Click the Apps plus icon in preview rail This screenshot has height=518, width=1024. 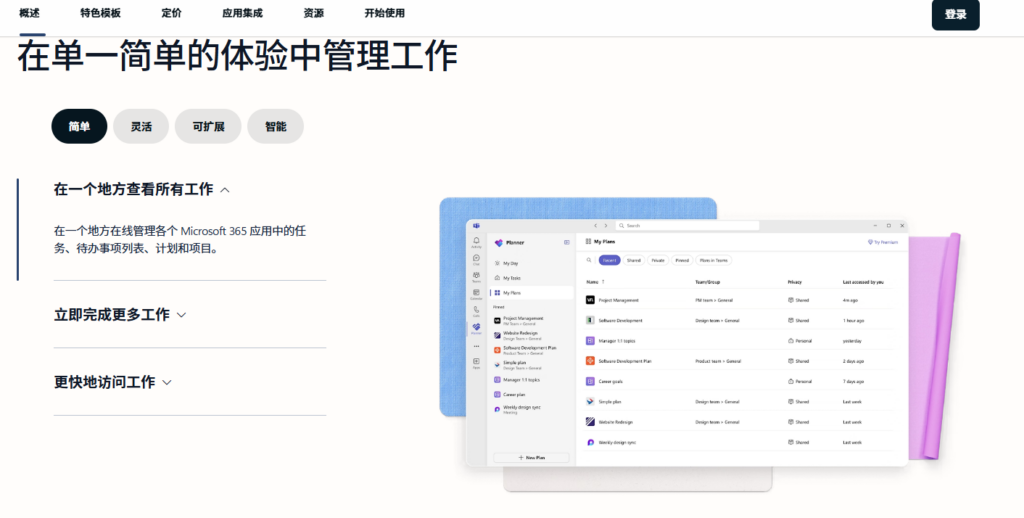477,361
